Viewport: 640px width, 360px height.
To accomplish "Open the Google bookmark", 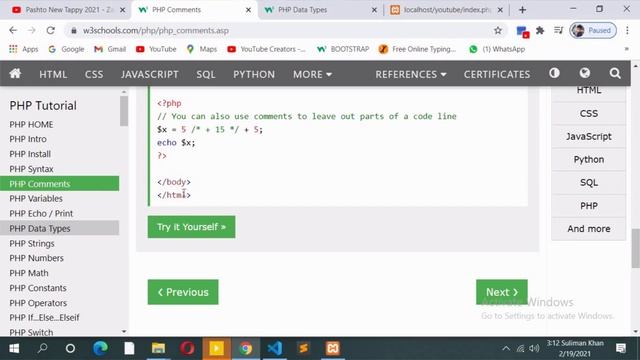I will pyautogui.click(x=66, y=49).
